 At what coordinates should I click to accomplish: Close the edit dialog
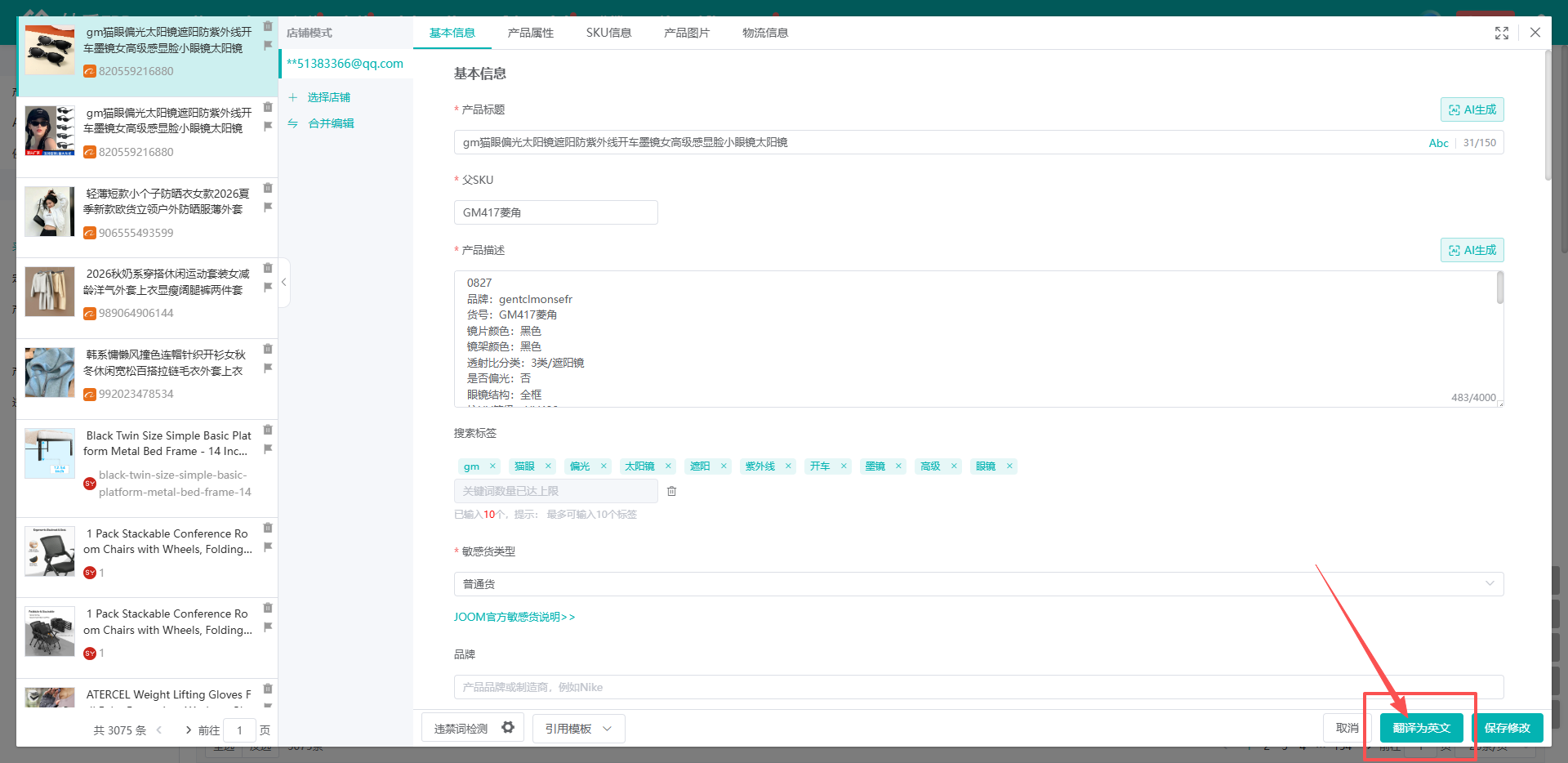(x=1535, y=33)
